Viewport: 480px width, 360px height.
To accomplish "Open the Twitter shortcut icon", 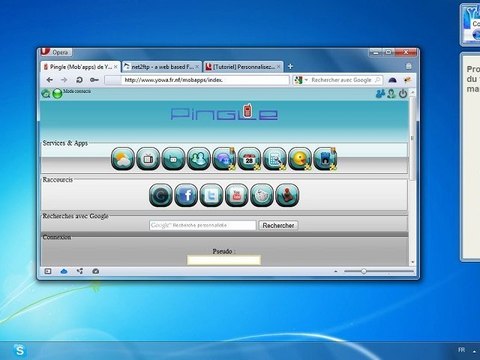I will [x=211, y=195].
